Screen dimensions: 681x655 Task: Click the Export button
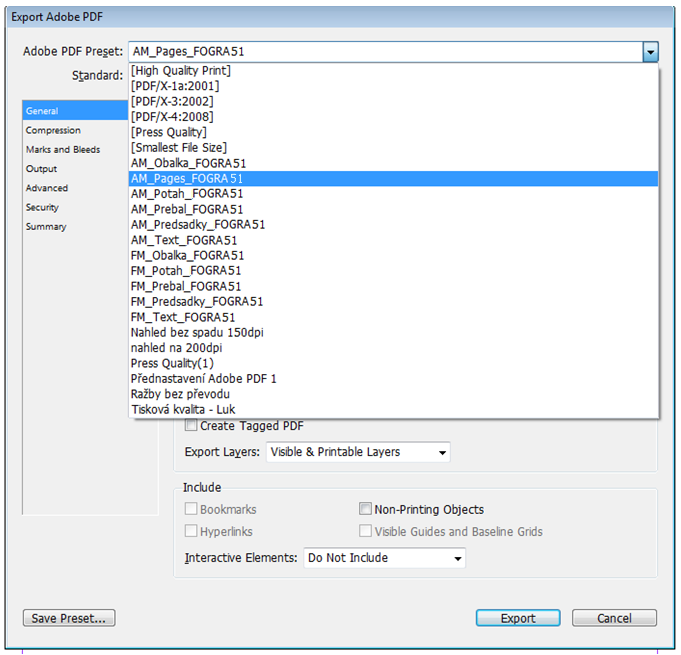click(518, 618)
